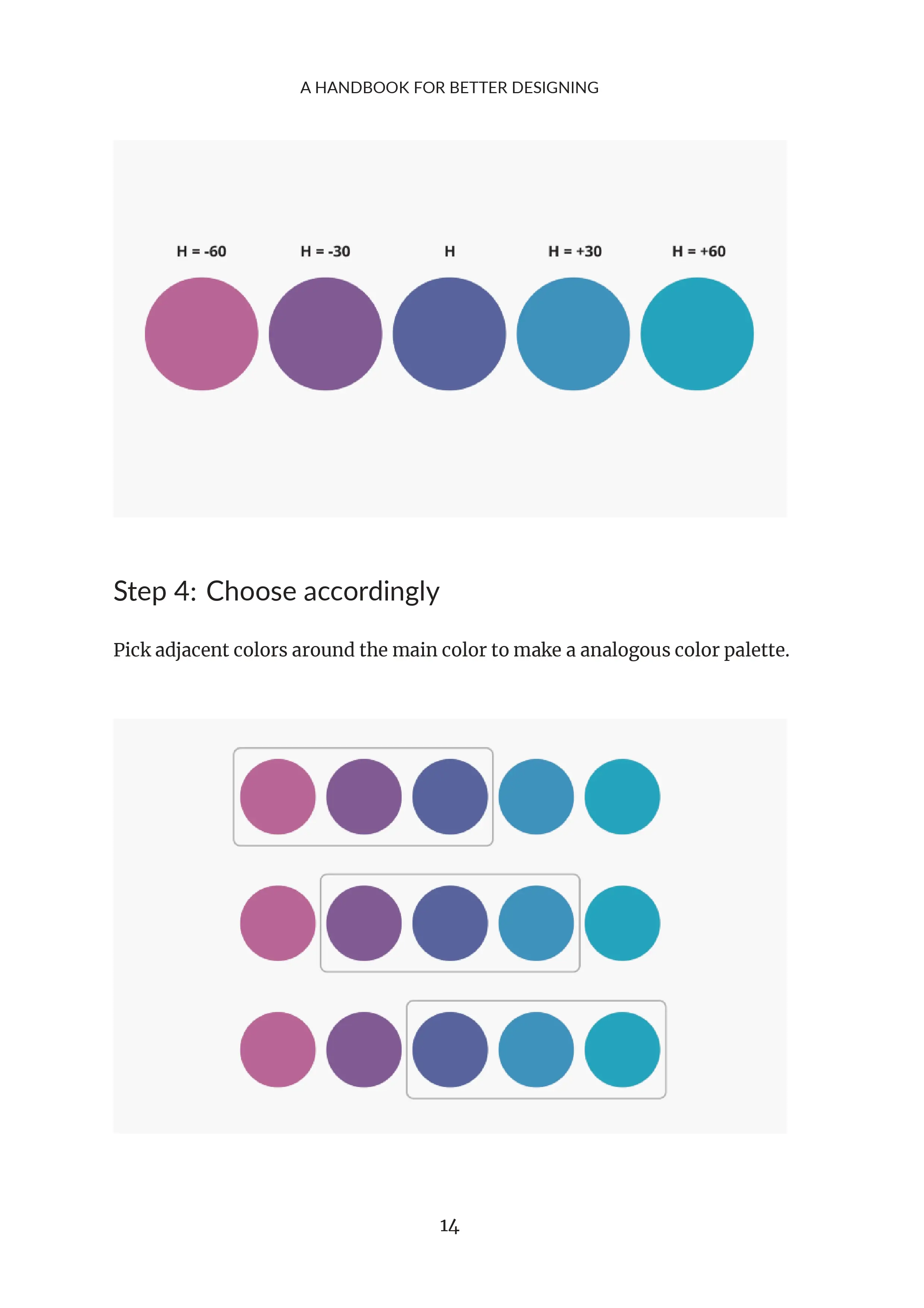Click the "Step 4: Choose accordingly" heading

276,591
